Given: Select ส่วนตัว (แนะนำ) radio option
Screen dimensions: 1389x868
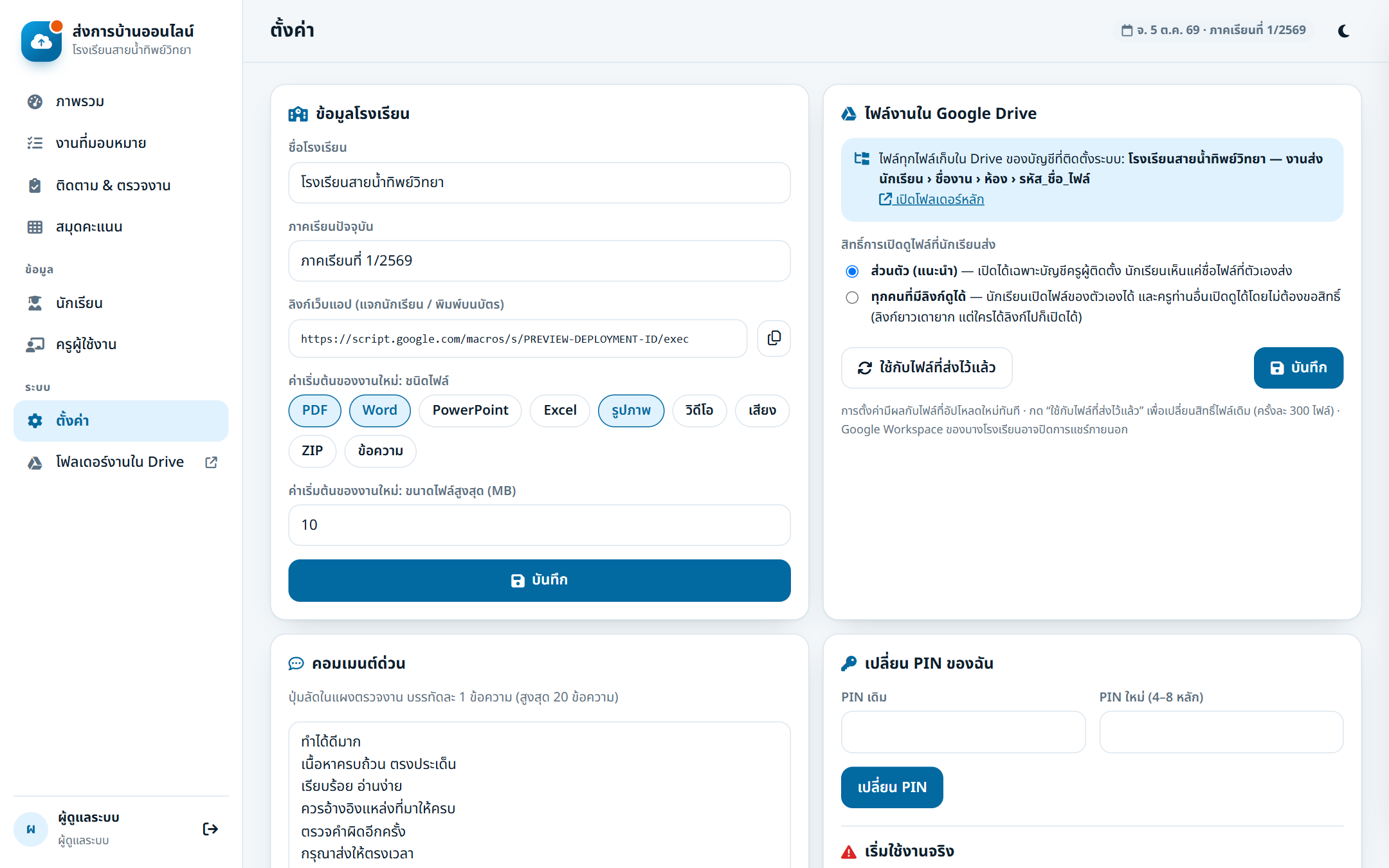Looking at the screenshot, I should [x=852, y=271].
